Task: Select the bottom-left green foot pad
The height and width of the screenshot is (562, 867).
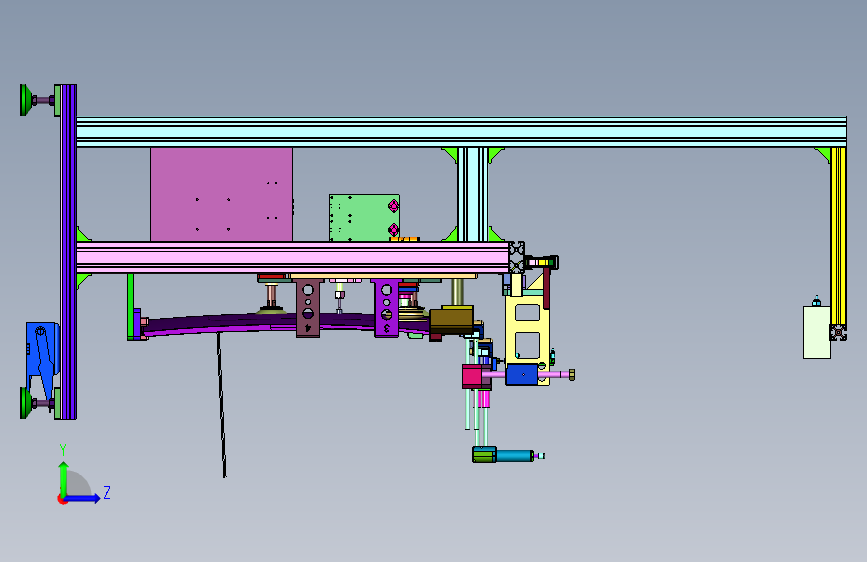Action: tap(24, 403)
